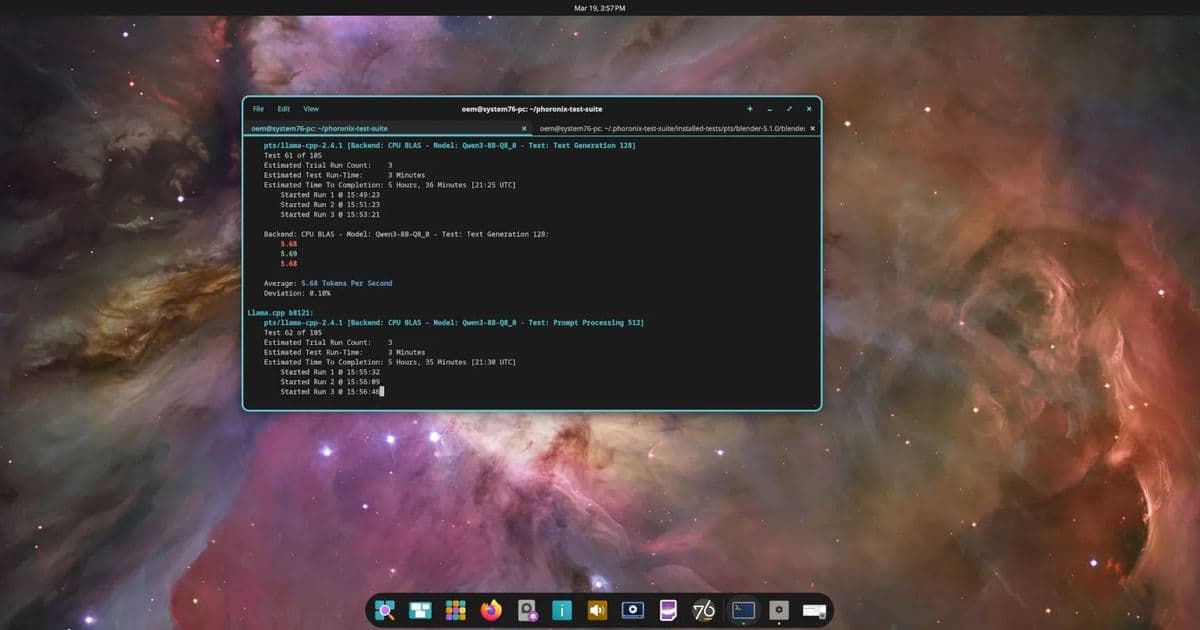Open the application grid launcher
The height and width of the screenshot is (630, 1200).
pyautogui.click(x=456, y=609)
